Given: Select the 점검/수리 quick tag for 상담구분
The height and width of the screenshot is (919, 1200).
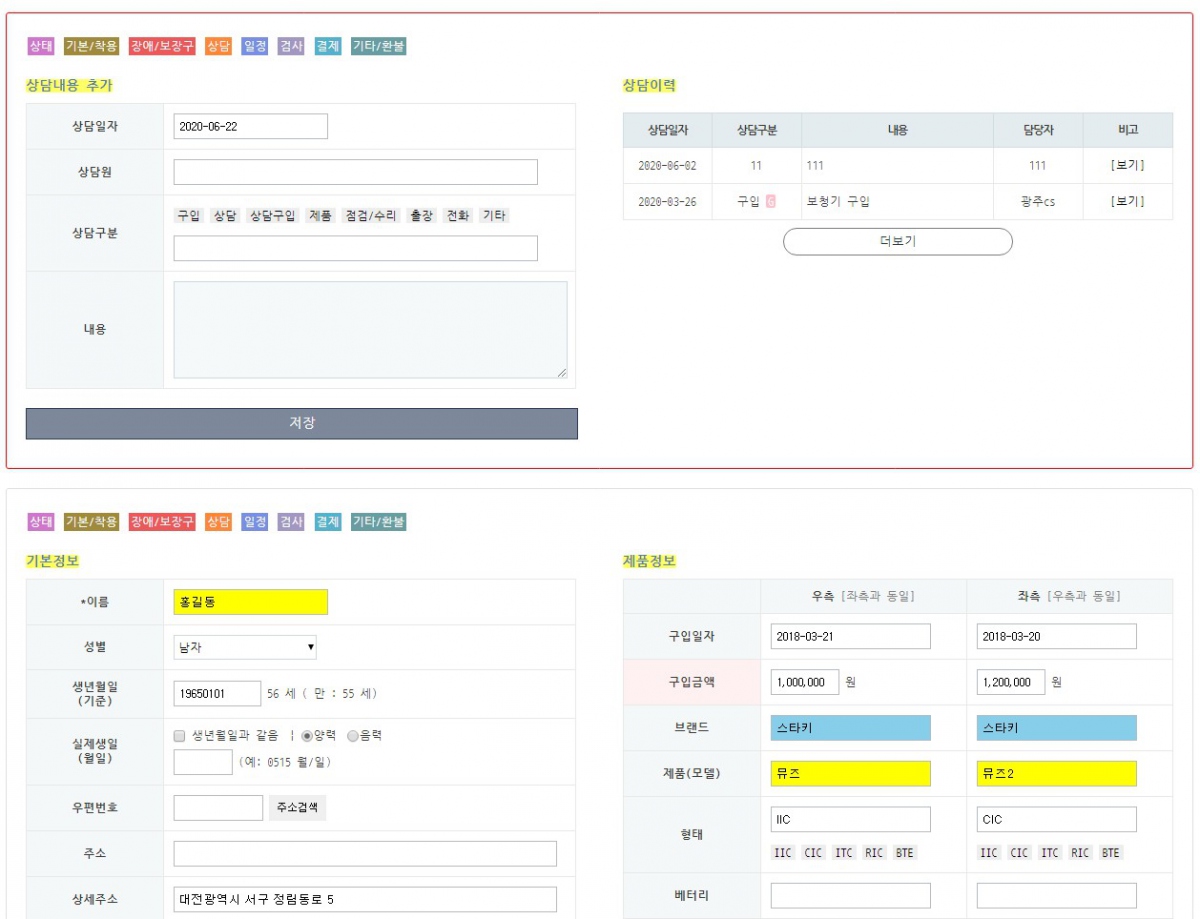Looking at the screenshot, I should tap(370, 216).
